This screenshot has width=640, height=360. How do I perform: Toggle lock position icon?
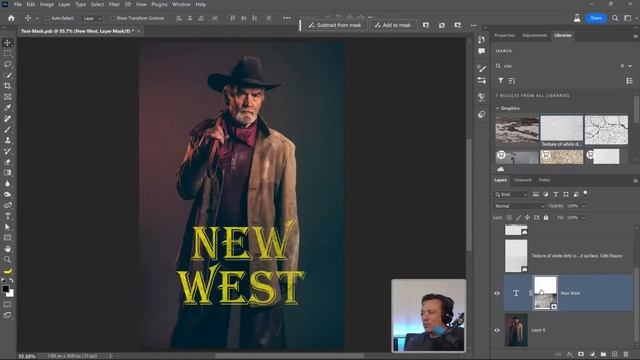(x=527, y=218)
